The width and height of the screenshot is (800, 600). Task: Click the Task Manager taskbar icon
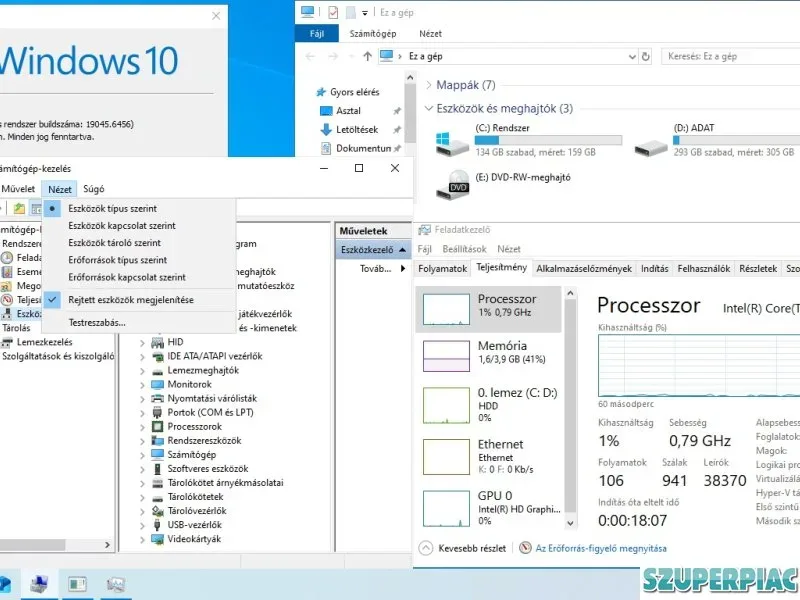[116, 584]
